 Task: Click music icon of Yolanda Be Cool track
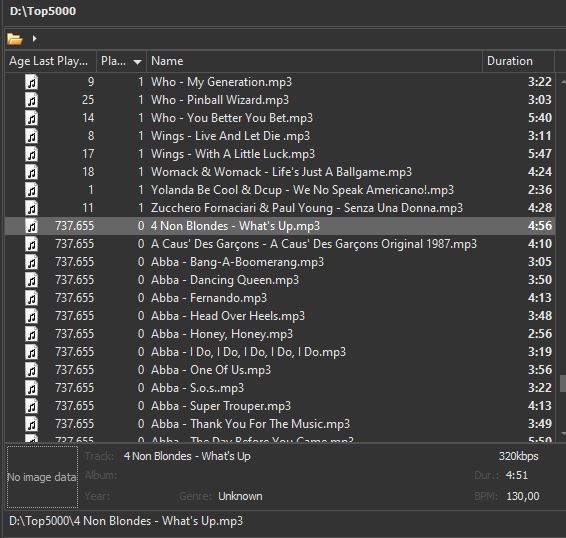coord(31,190)
